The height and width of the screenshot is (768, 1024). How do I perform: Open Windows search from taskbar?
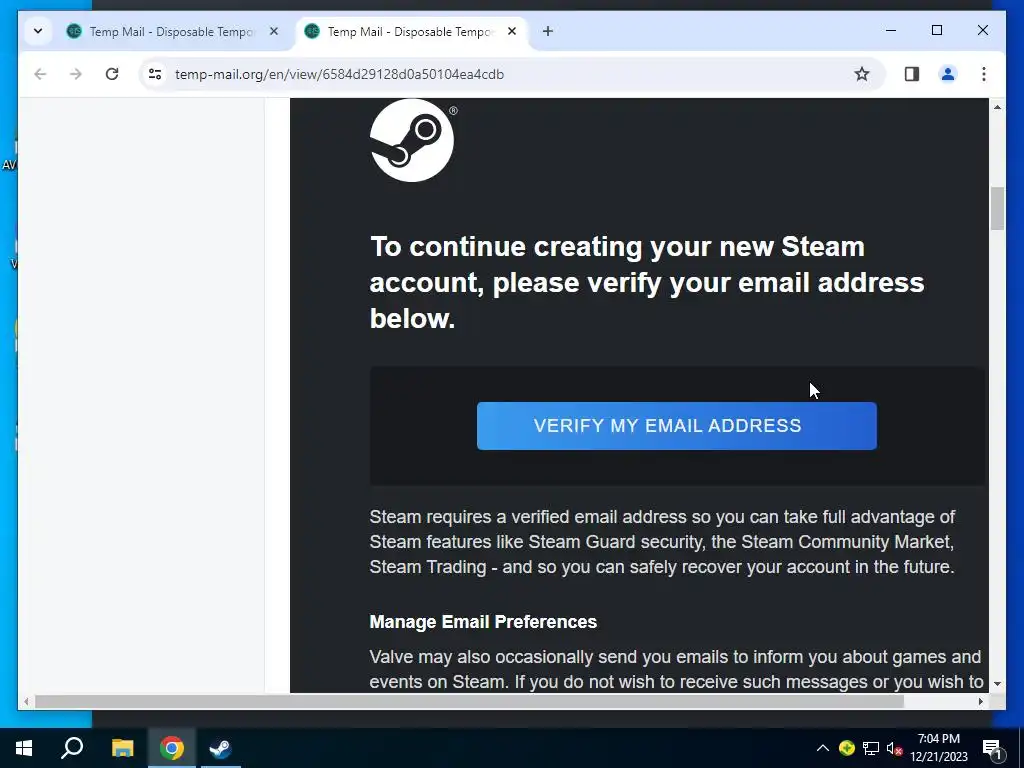[x=72, y=748]
